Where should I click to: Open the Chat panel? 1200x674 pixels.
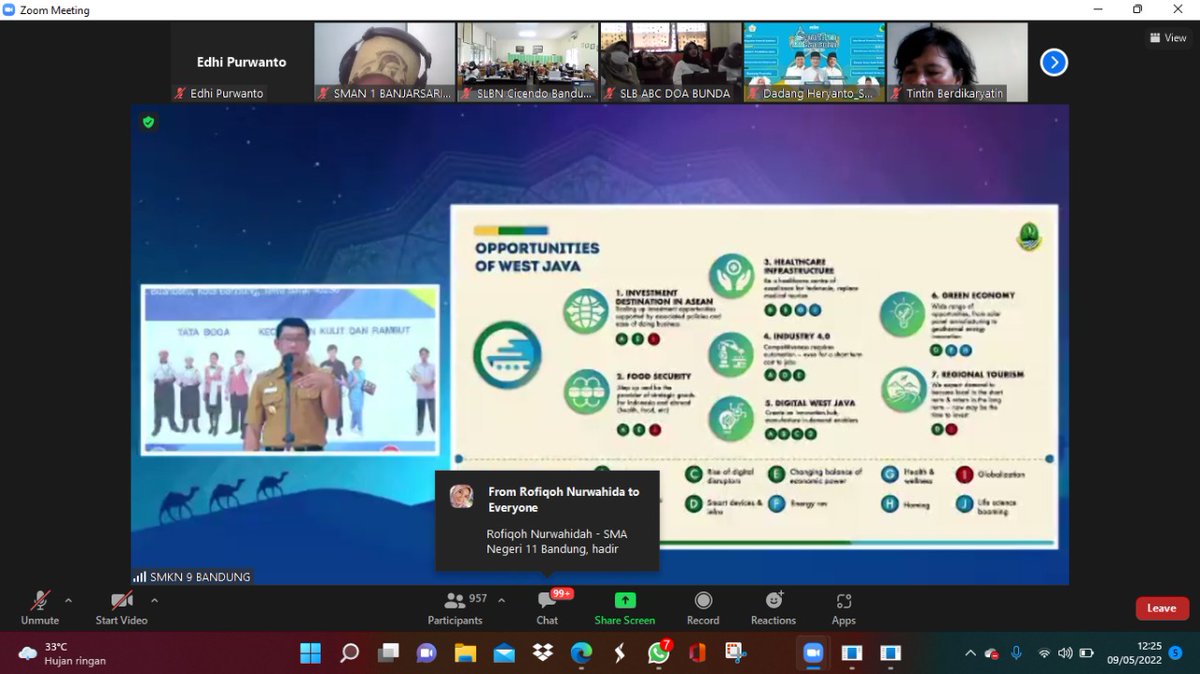(x=547, y=607)
